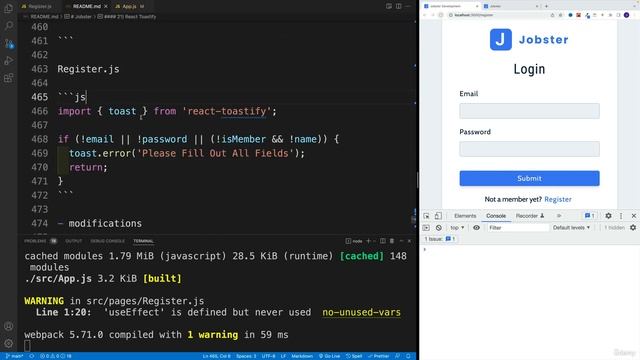The height and width of the screenshot is (360, 640).
Task: Select the README.md editor tab
Action: point(87,7)
